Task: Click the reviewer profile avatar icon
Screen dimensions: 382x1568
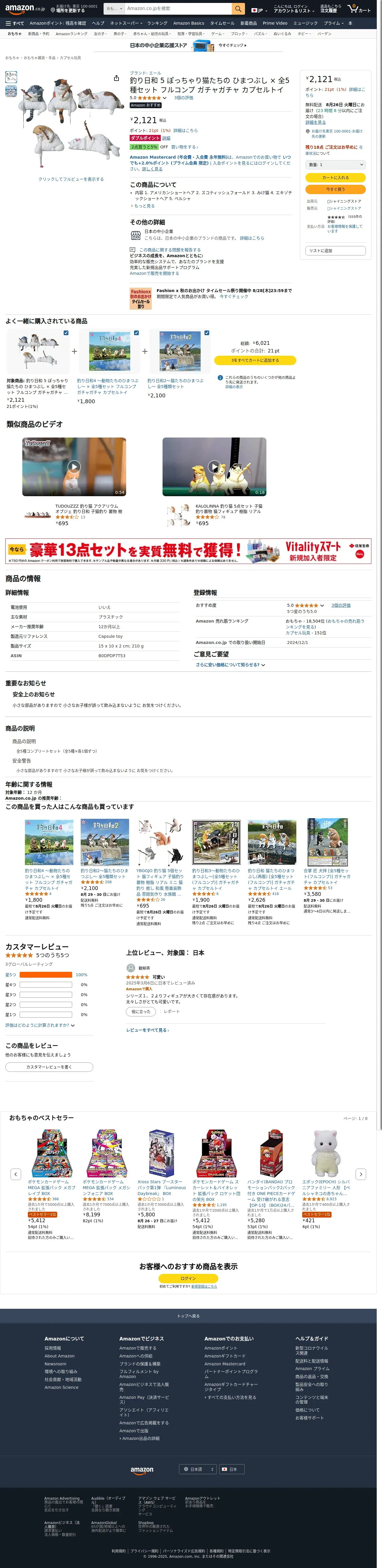Action: [x=130, y=967]
